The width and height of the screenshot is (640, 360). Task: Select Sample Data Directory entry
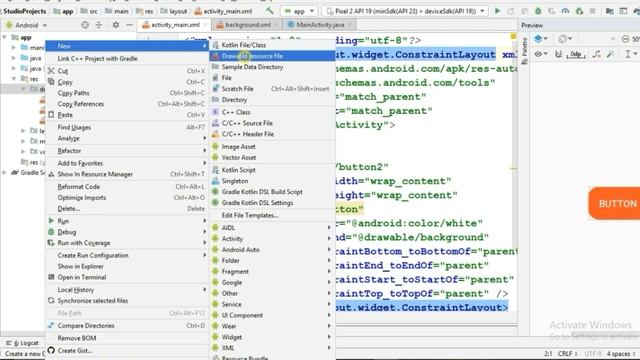click(x=272, y=67)
